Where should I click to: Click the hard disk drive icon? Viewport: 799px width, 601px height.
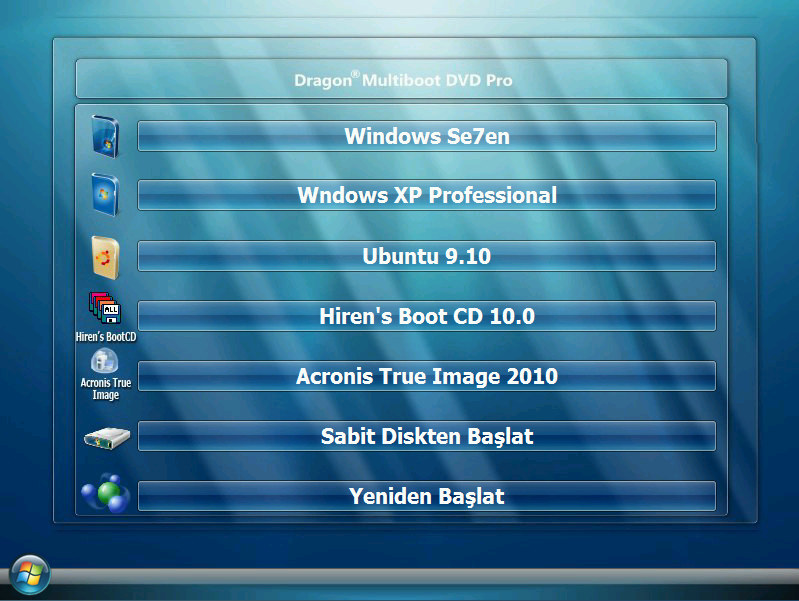pyautogui.click(x=107, y=438)
